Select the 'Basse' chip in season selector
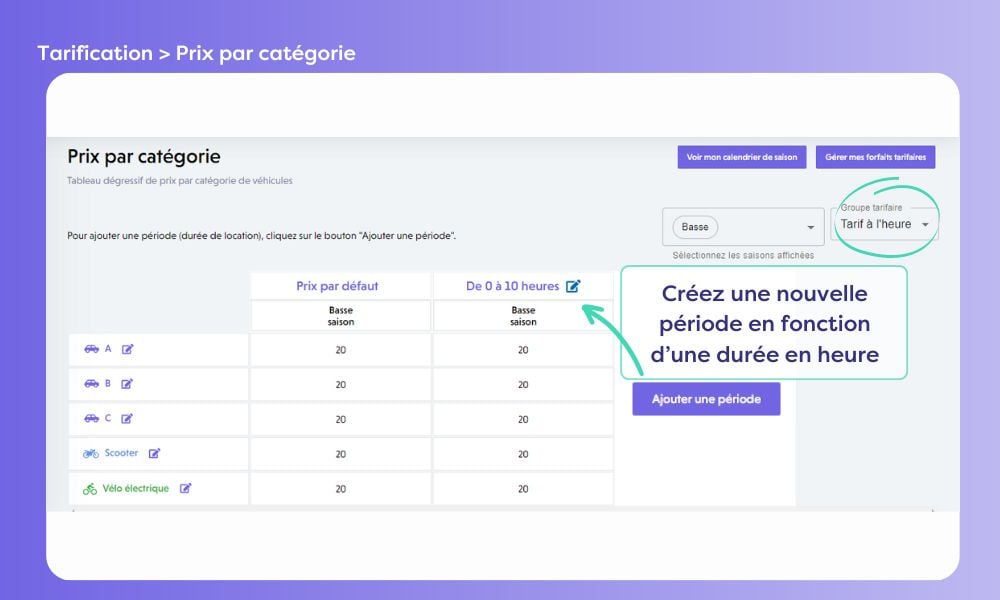 [x=695, y=227]
